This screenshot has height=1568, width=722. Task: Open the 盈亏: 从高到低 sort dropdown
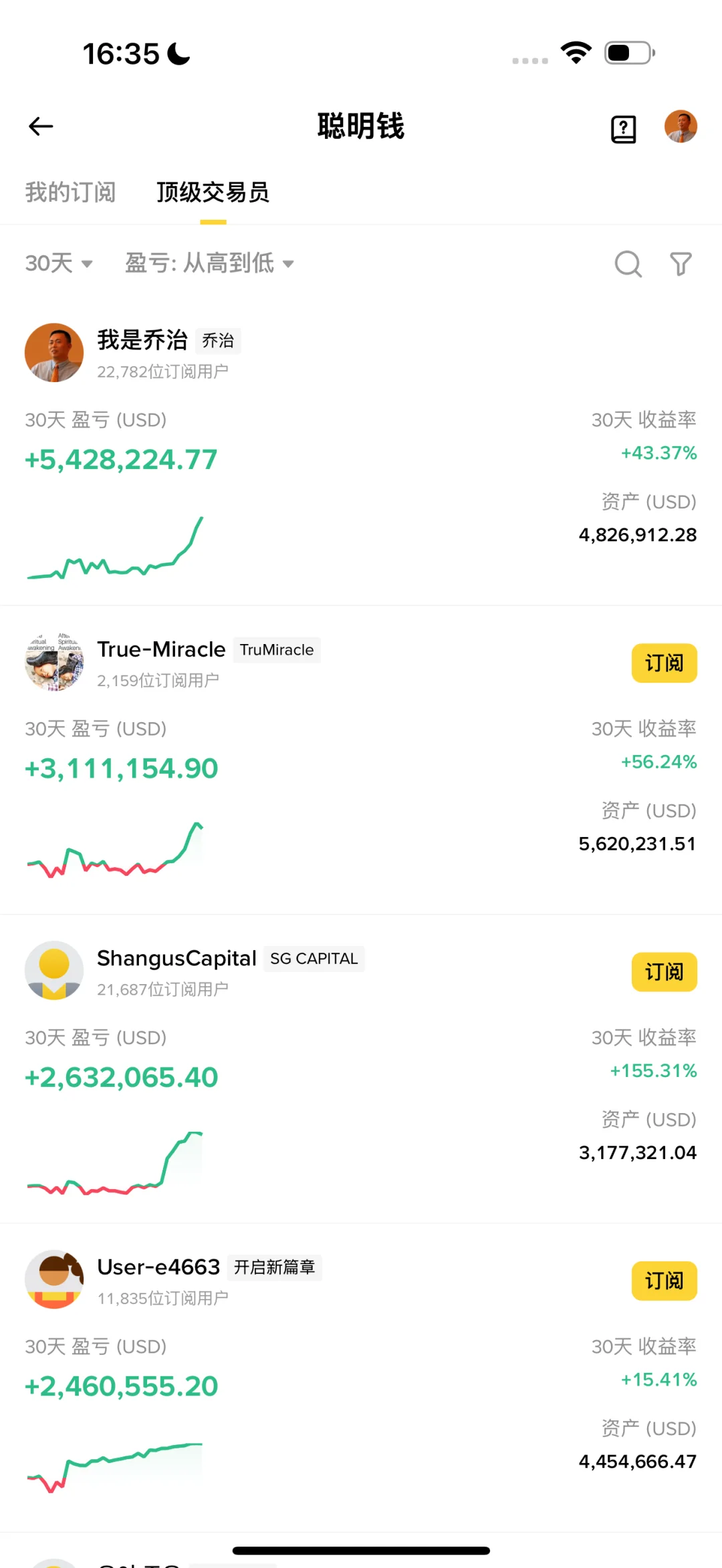[x=209, y=263]
